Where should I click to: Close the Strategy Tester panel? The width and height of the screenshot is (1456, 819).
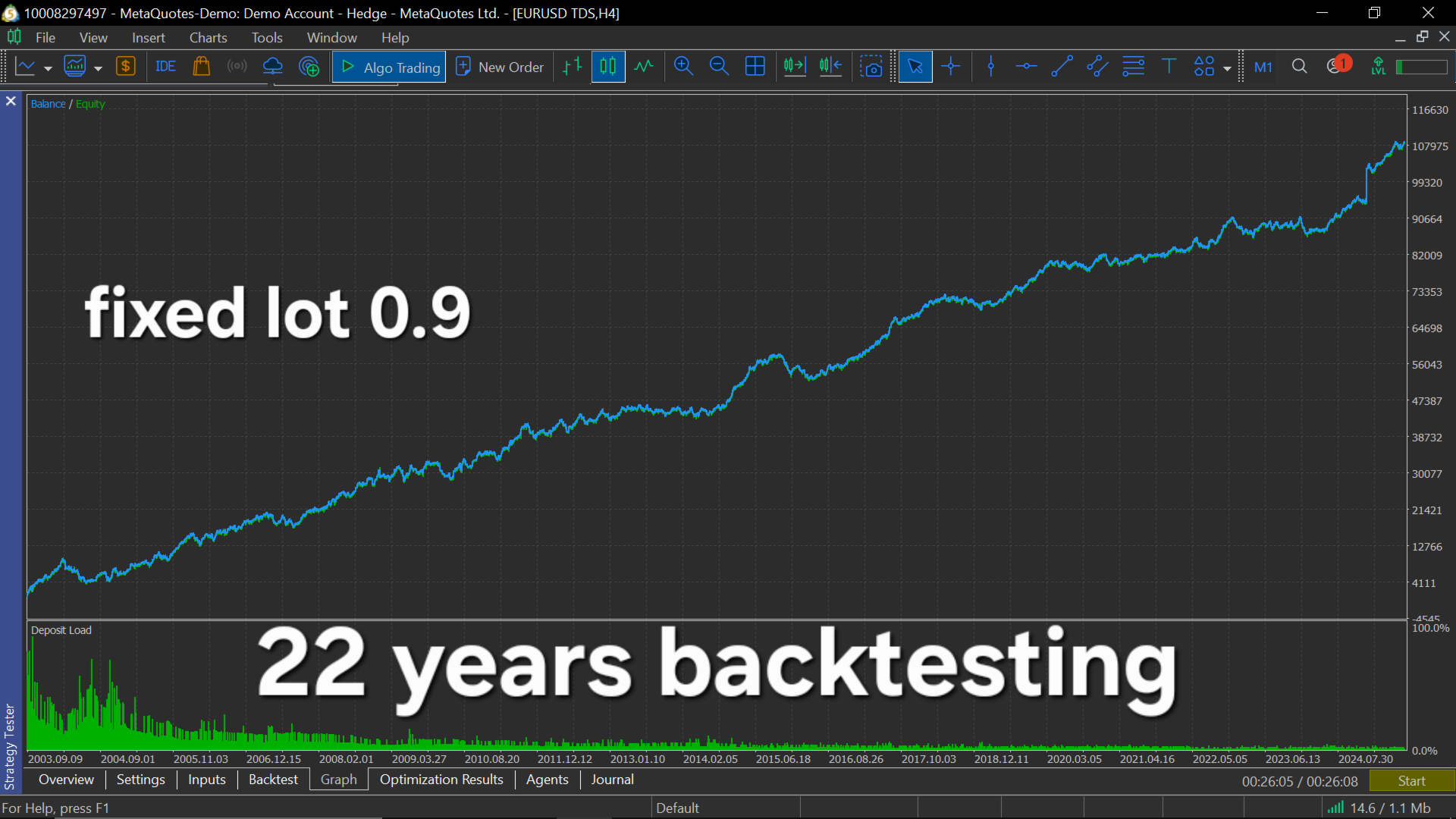[11, 101]
